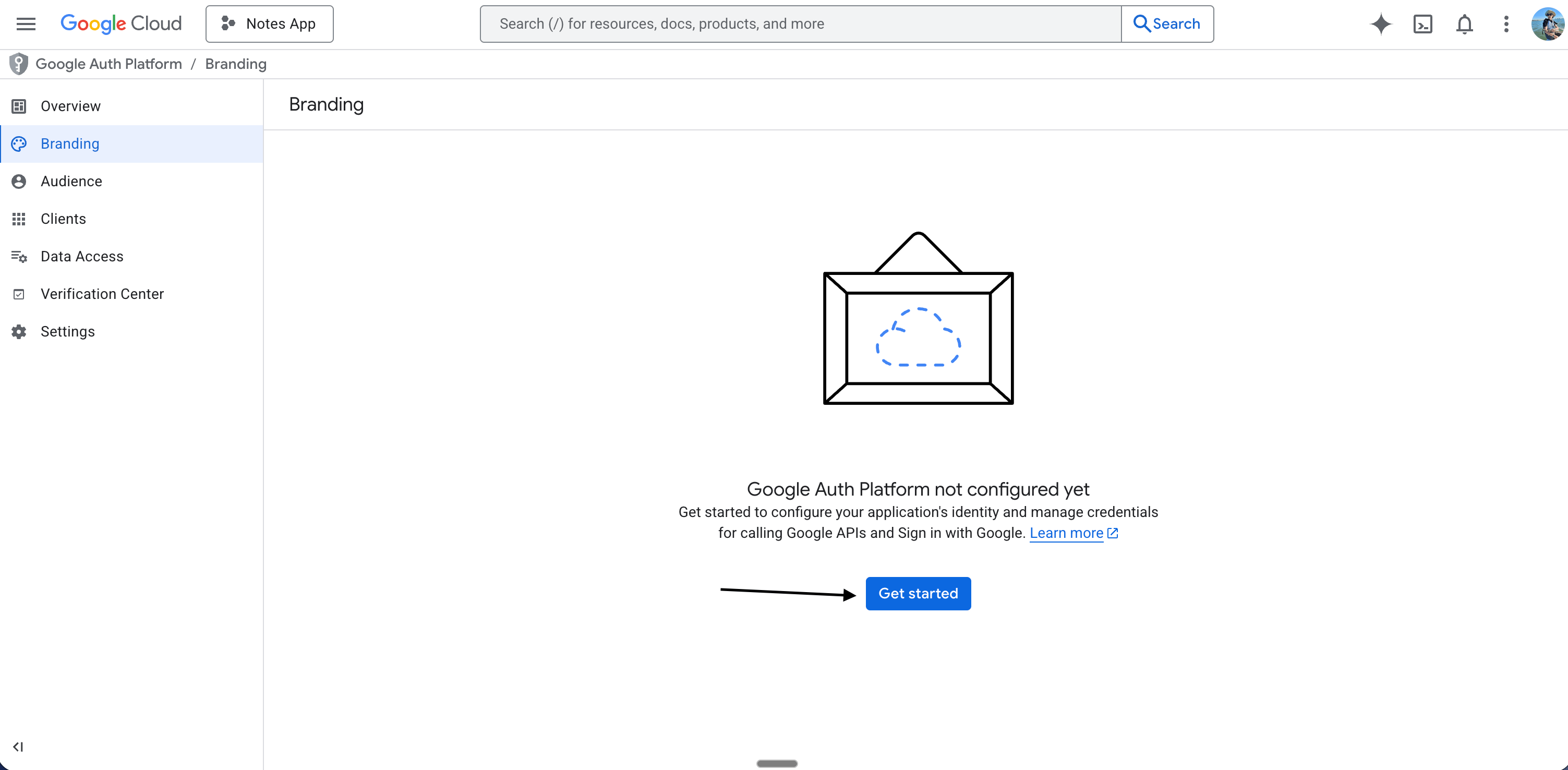This screenshot has width=1568, height=770.
Task: Open Settings in the sidebar
Action: [132, 332]
